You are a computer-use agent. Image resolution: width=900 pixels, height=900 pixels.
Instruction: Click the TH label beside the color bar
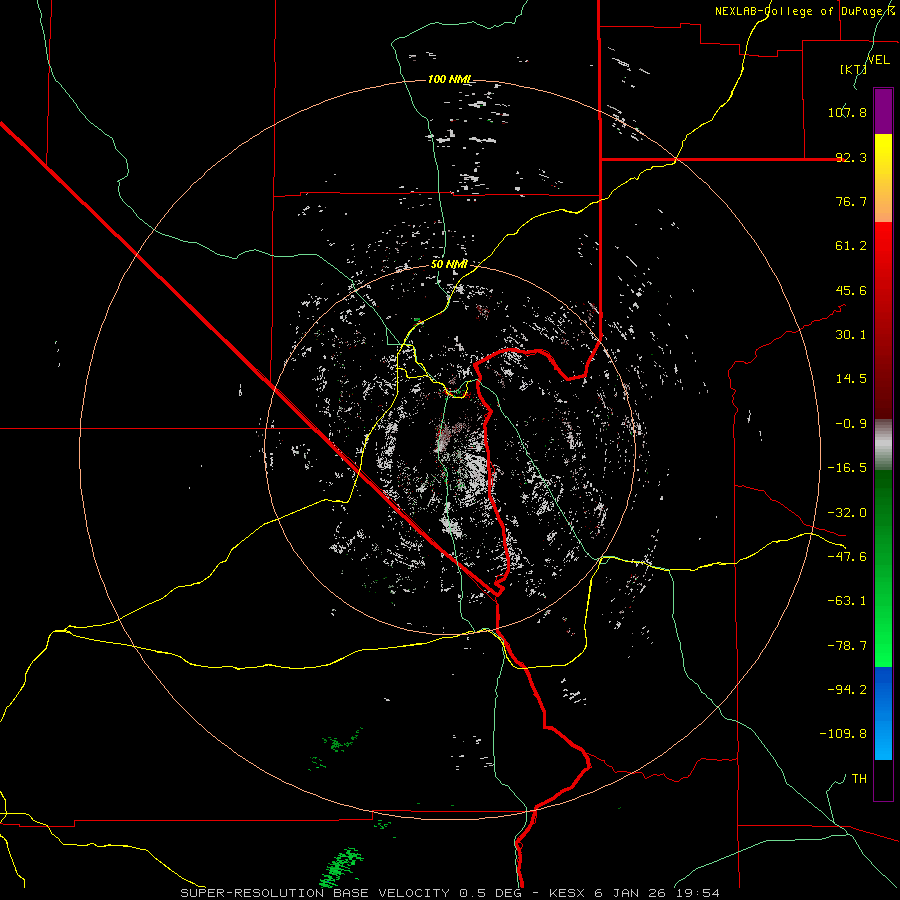click(x=859, y=779)
